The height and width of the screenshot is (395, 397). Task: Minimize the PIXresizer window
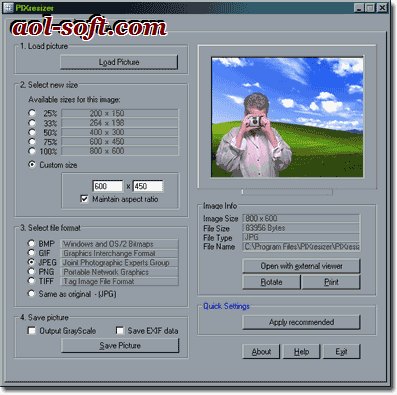pyautogui.click(x=359, y=8)
